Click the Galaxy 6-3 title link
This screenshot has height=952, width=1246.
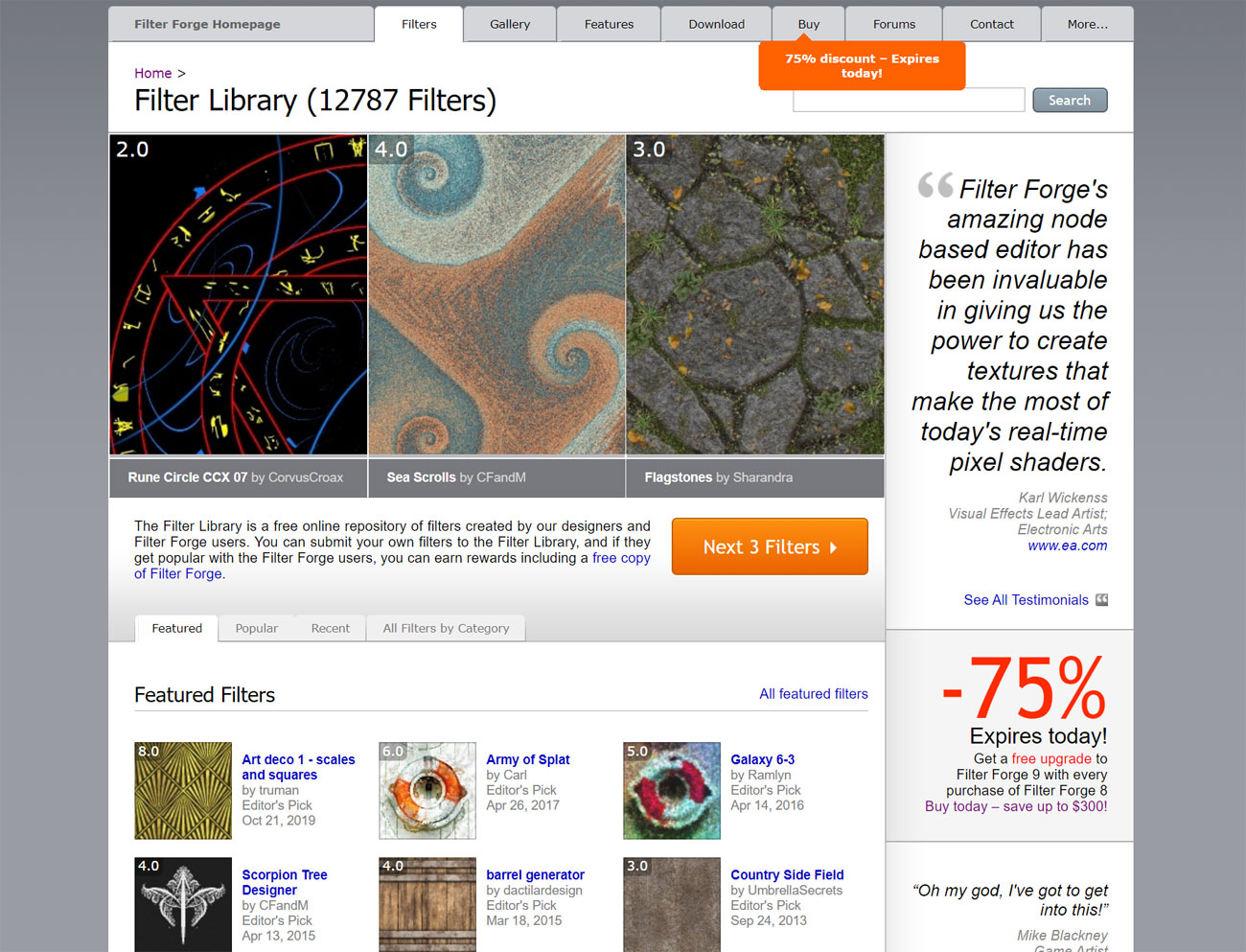(763, 759)
